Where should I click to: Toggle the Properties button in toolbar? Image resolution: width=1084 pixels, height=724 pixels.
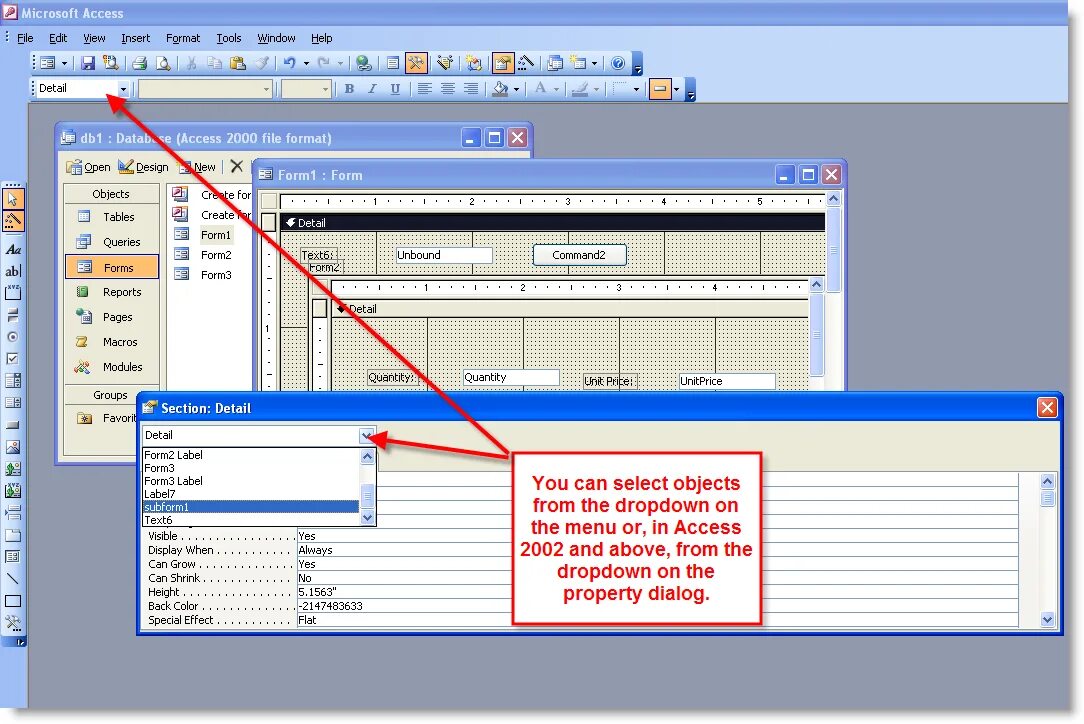(503, 64)
